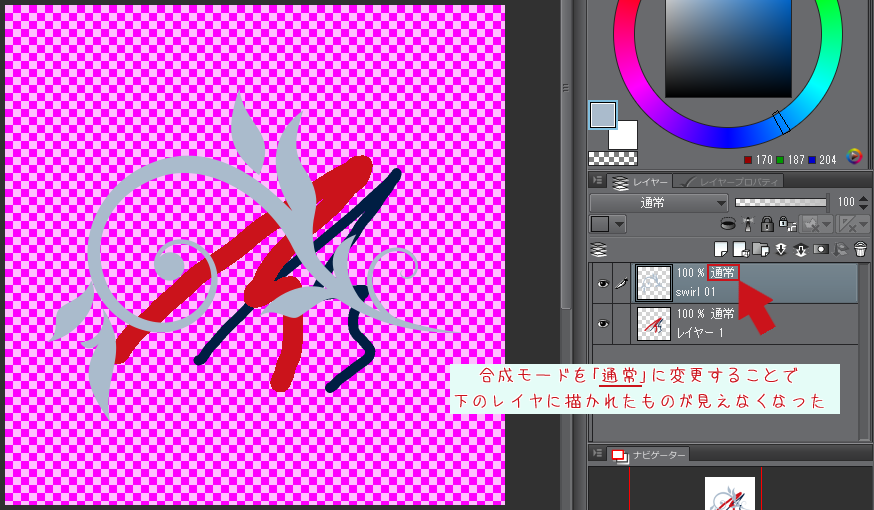Click the panel divider grip handle
This screenshot has height=510, width=874.
[566, 88]
